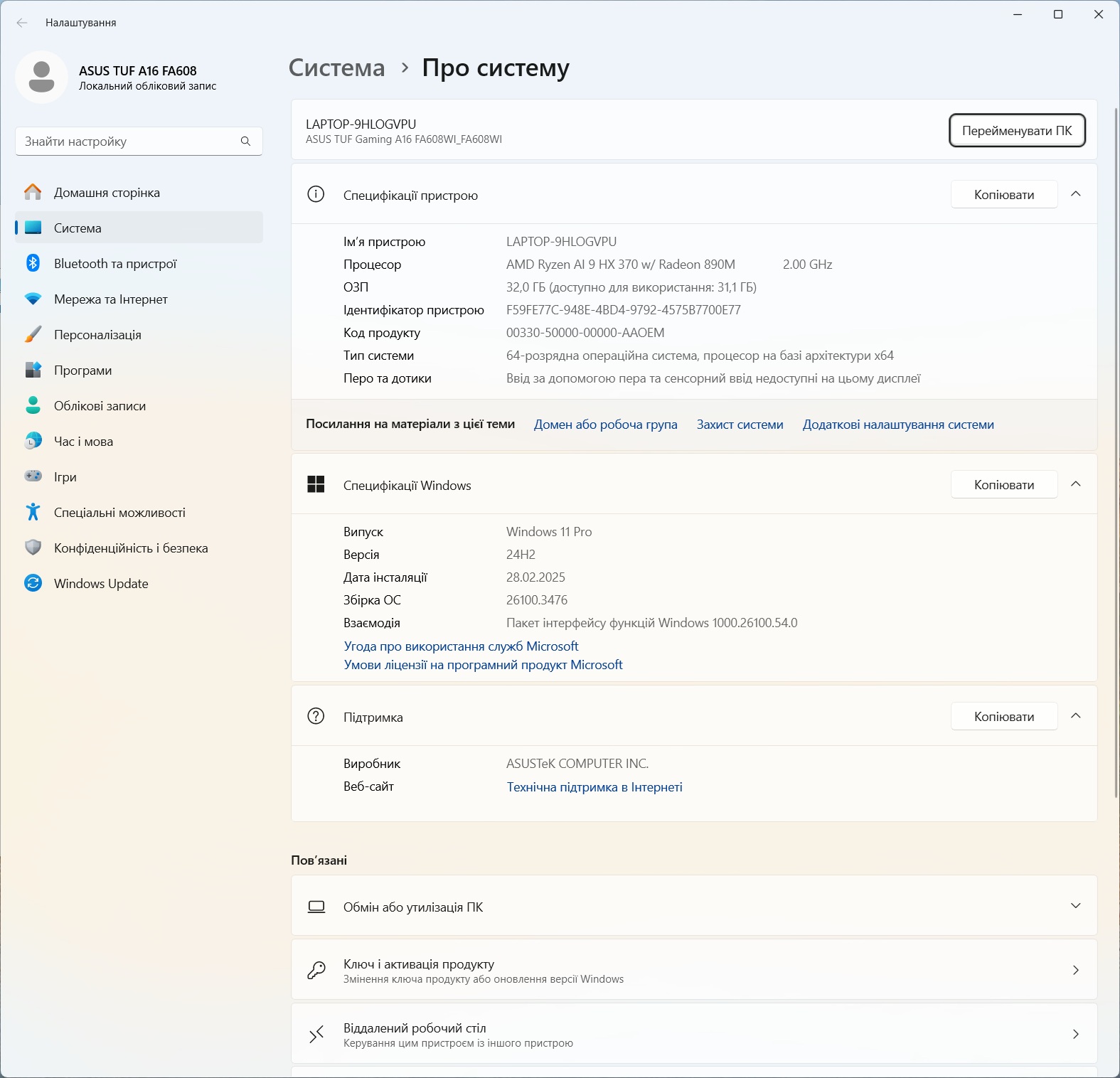Click the Time and language clock icon

pyautogui.click(x=33, y=441)
